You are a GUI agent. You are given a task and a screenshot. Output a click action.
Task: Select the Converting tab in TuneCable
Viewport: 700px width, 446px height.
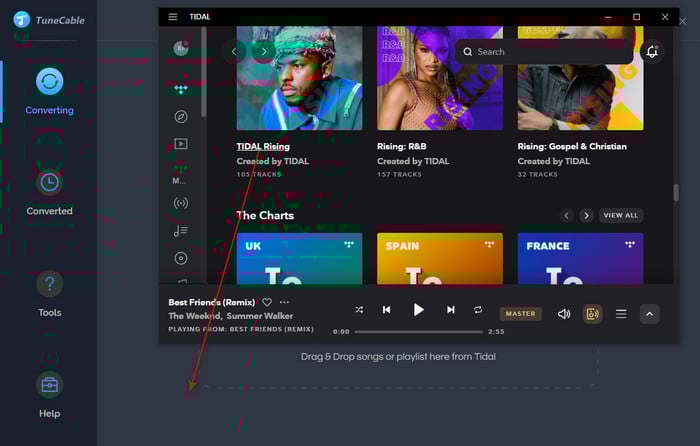click(x=49, y=92)
